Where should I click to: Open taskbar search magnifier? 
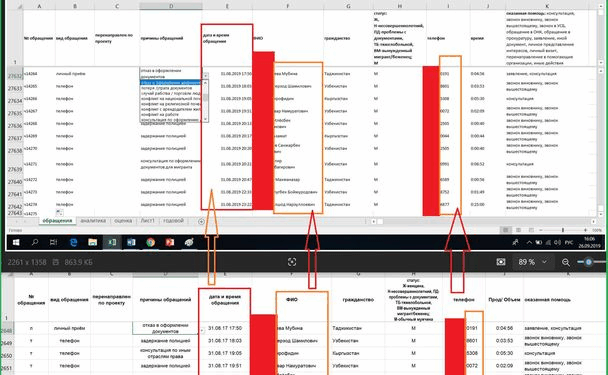click(x=35, y=242)
